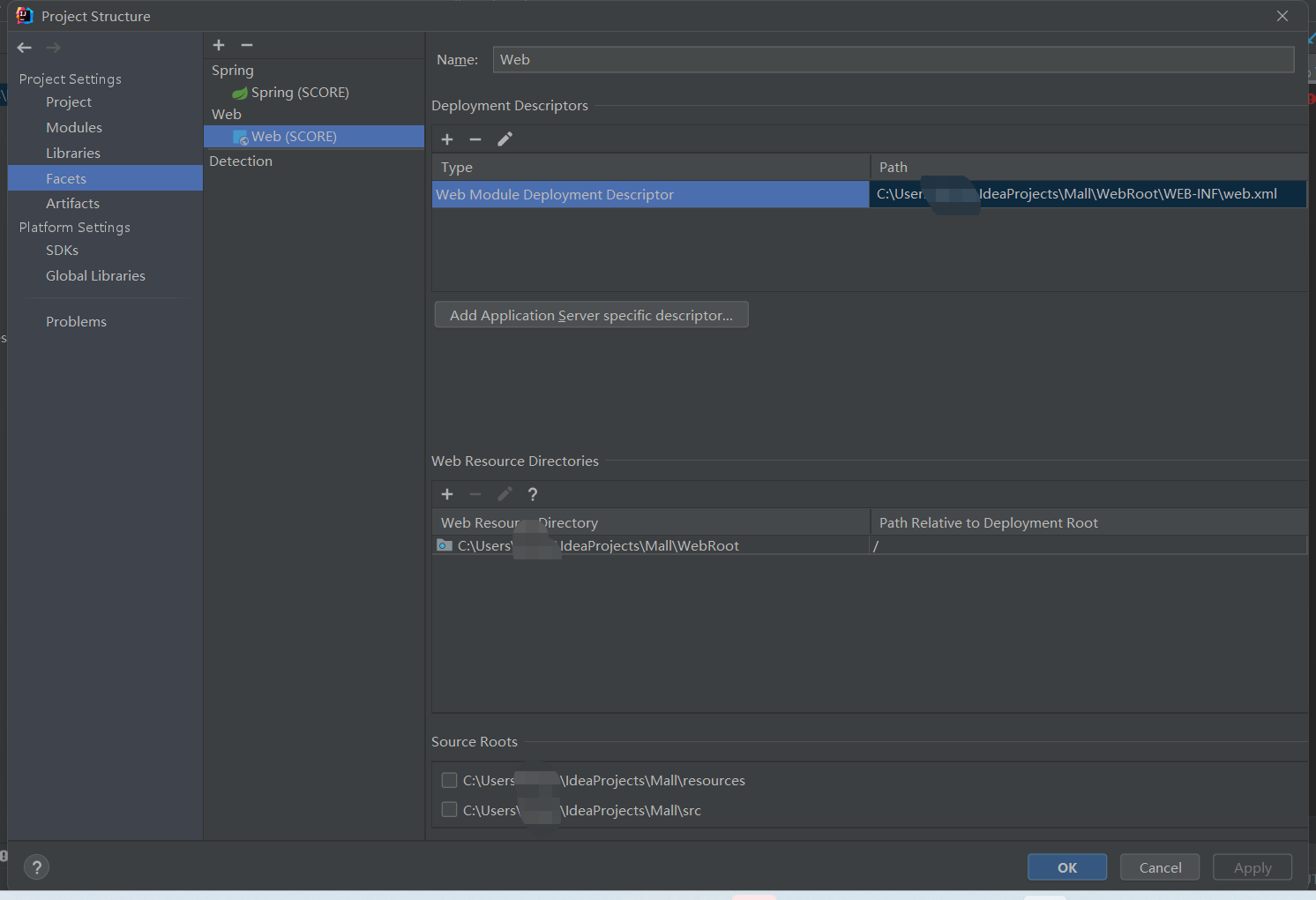
Task: Click Add Application Server specific descriptor button
Action: [591, 315]
